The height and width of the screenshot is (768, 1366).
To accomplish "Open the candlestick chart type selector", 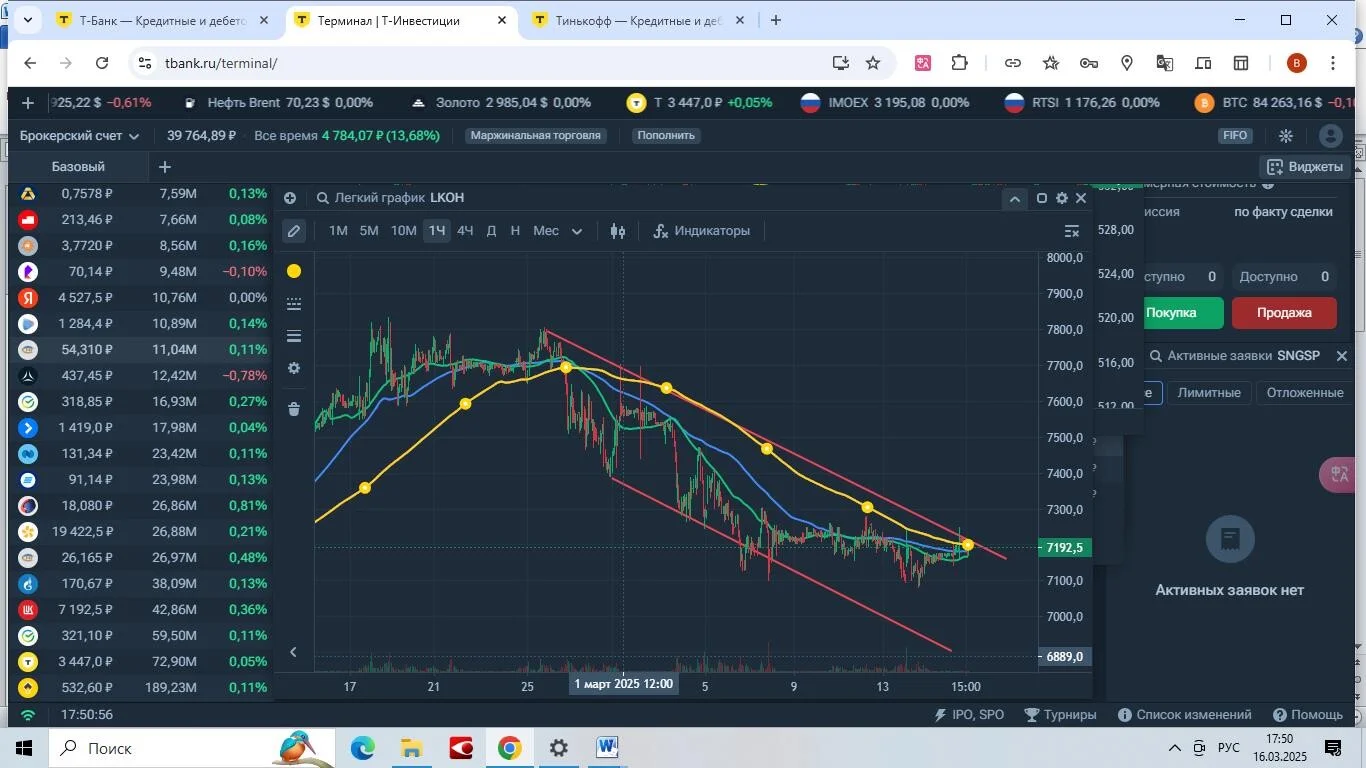I will [618, 231].
